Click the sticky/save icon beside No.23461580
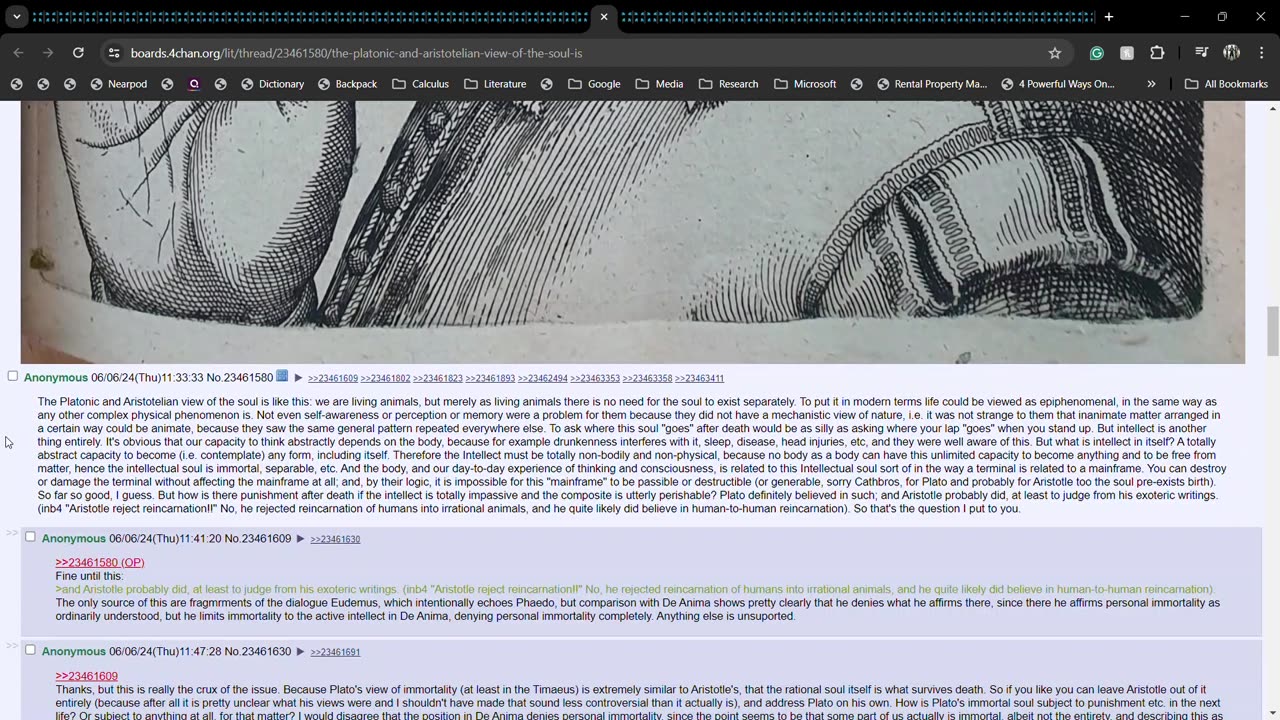 pos(282,376)
